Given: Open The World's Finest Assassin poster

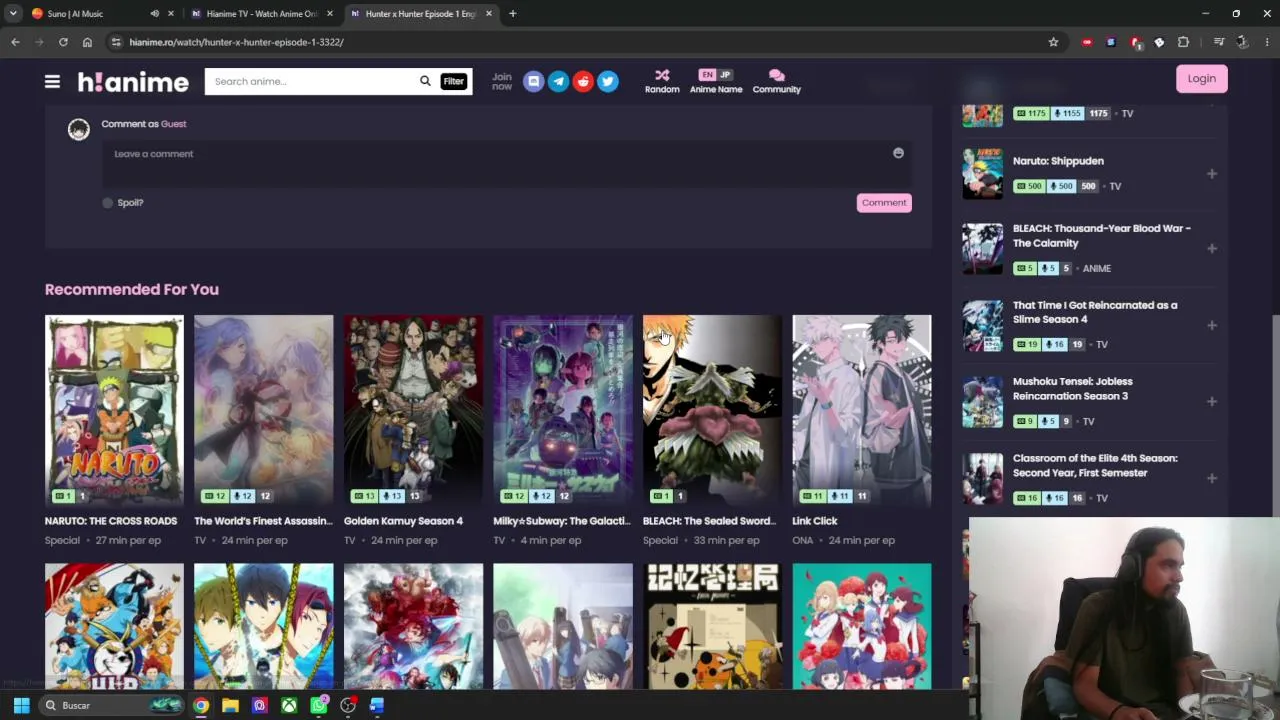Looking at the screenshot, I should [x=264, y=410].
